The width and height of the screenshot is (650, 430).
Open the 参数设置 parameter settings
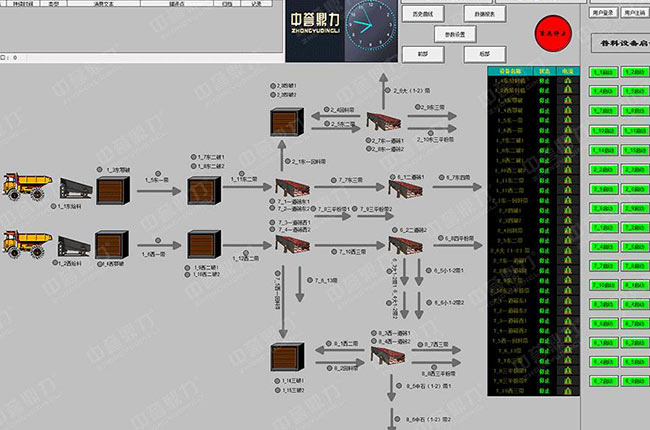tap(456, 33)
